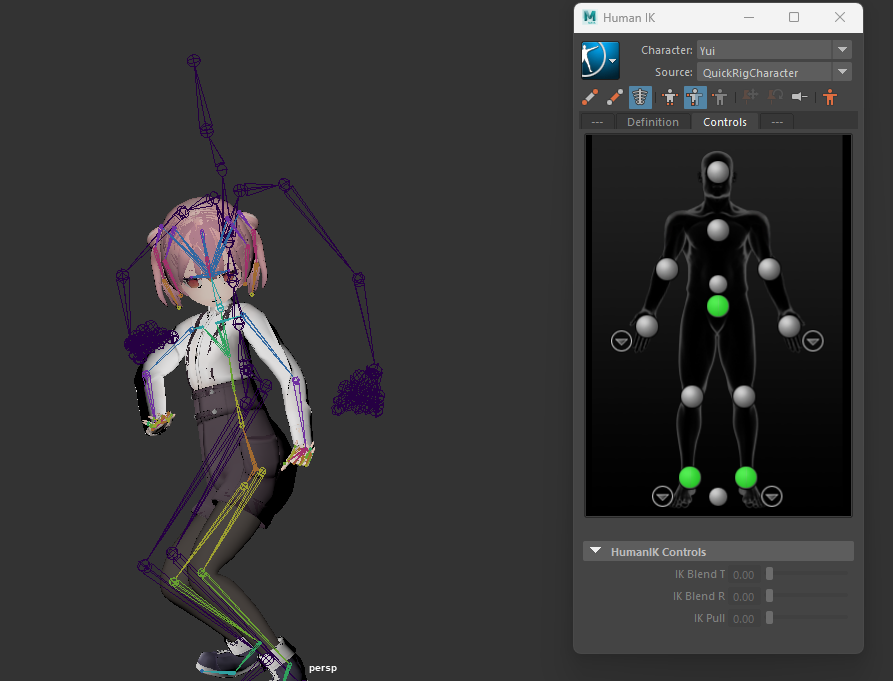Image resolution: width=893 pixels, height=681 pixels.
Task: Click the Release All Pinning icon
Action: (x=800, y=97)
